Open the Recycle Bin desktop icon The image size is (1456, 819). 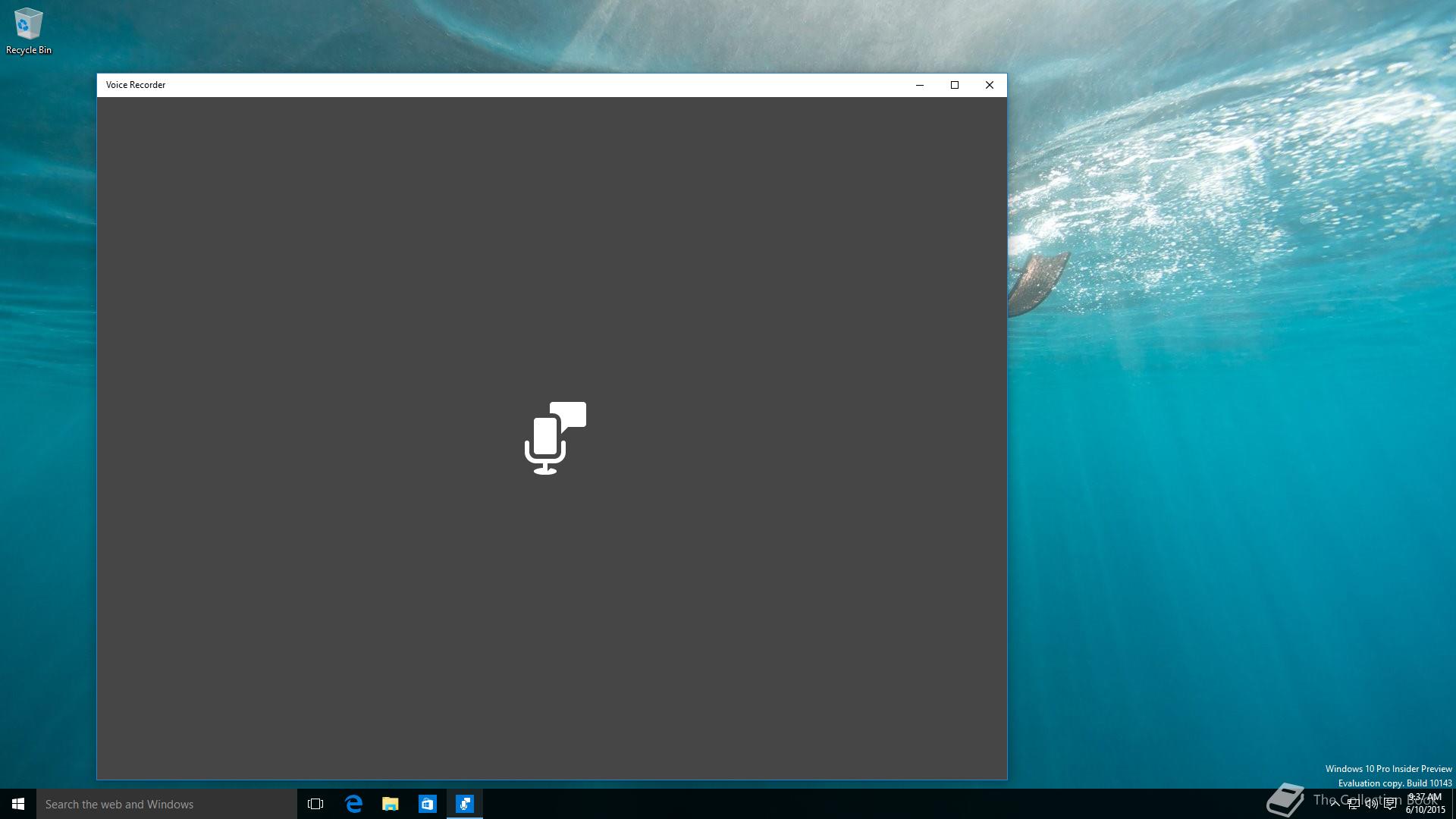[28, 31]
